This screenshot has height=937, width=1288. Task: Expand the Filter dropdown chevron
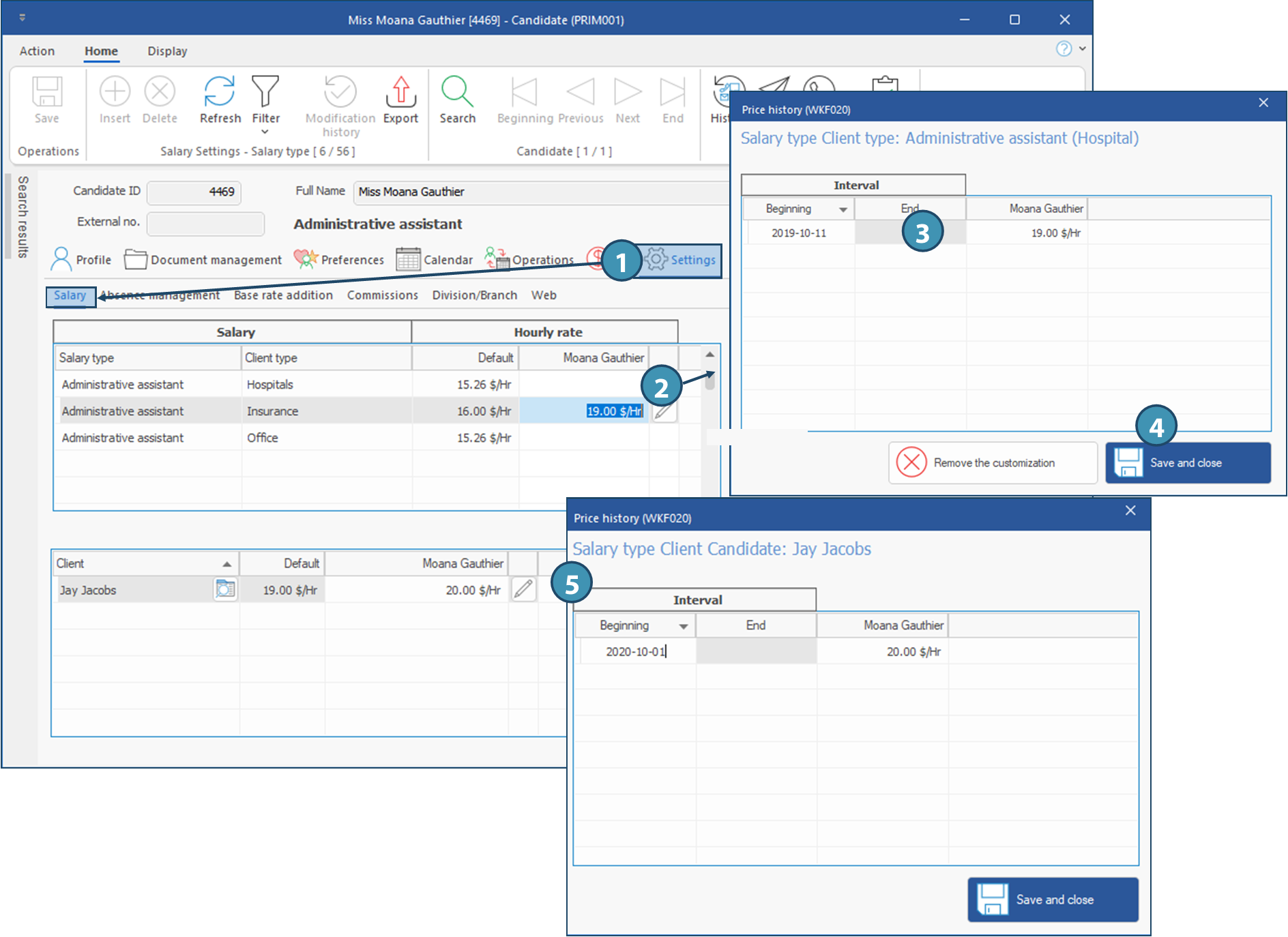[265, 132]
